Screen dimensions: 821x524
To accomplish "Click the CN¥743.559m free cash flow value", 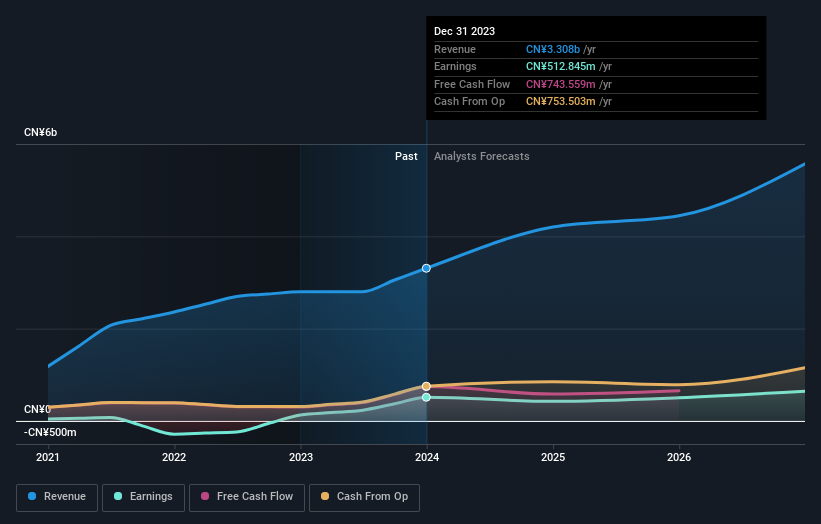I will click(x=561, y=84).
